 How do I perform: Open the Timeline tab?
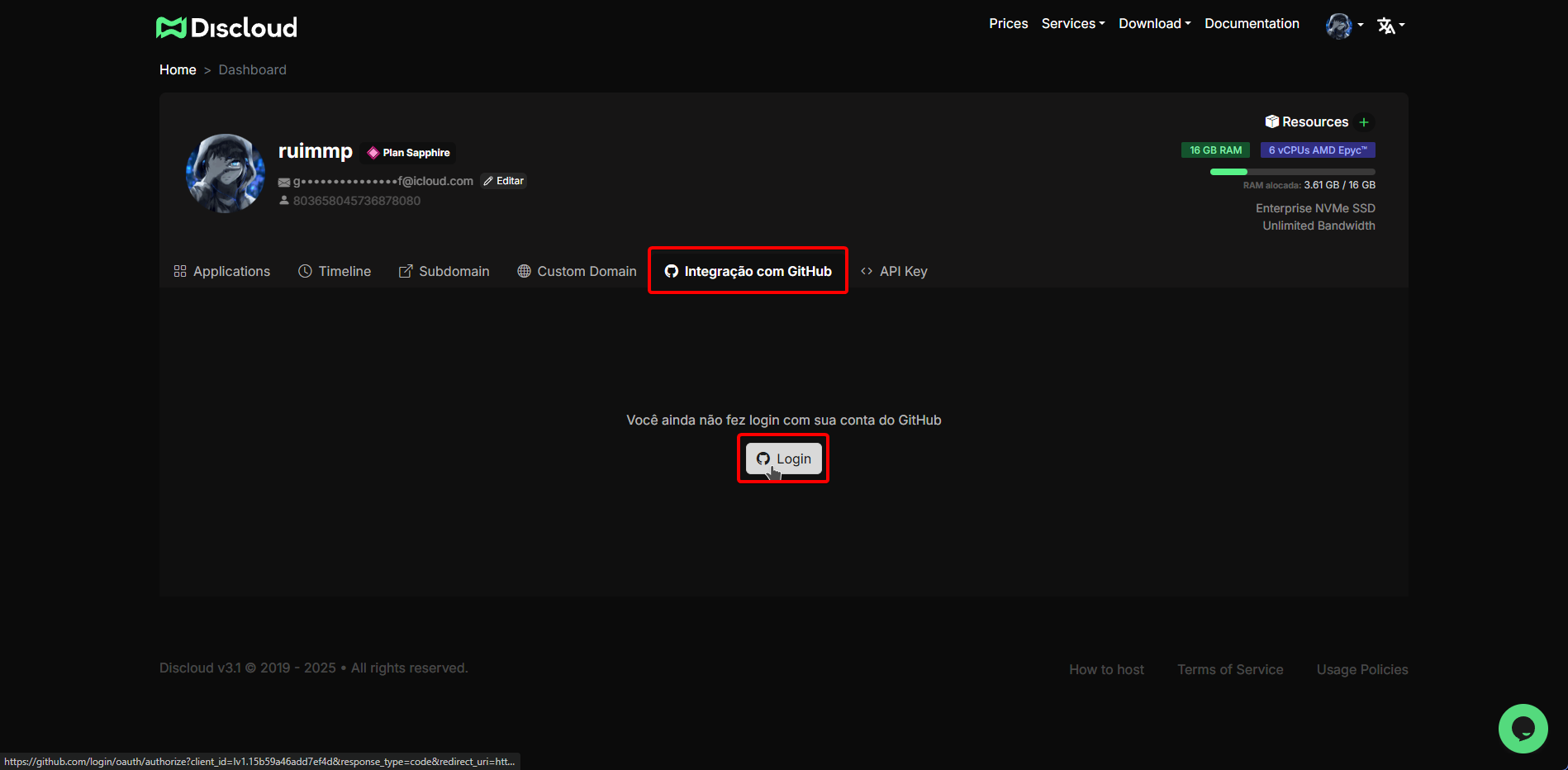click(x=335, y=271)
